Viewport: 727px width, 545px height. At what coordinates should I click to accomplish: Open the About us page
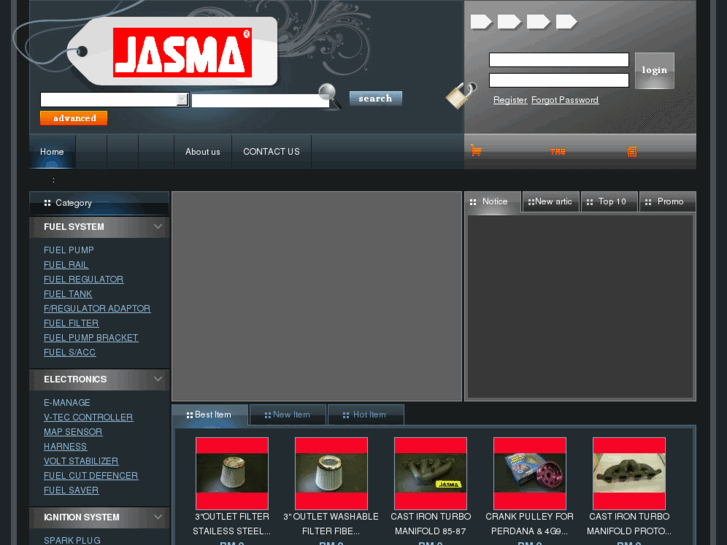(x=203, y=152)
